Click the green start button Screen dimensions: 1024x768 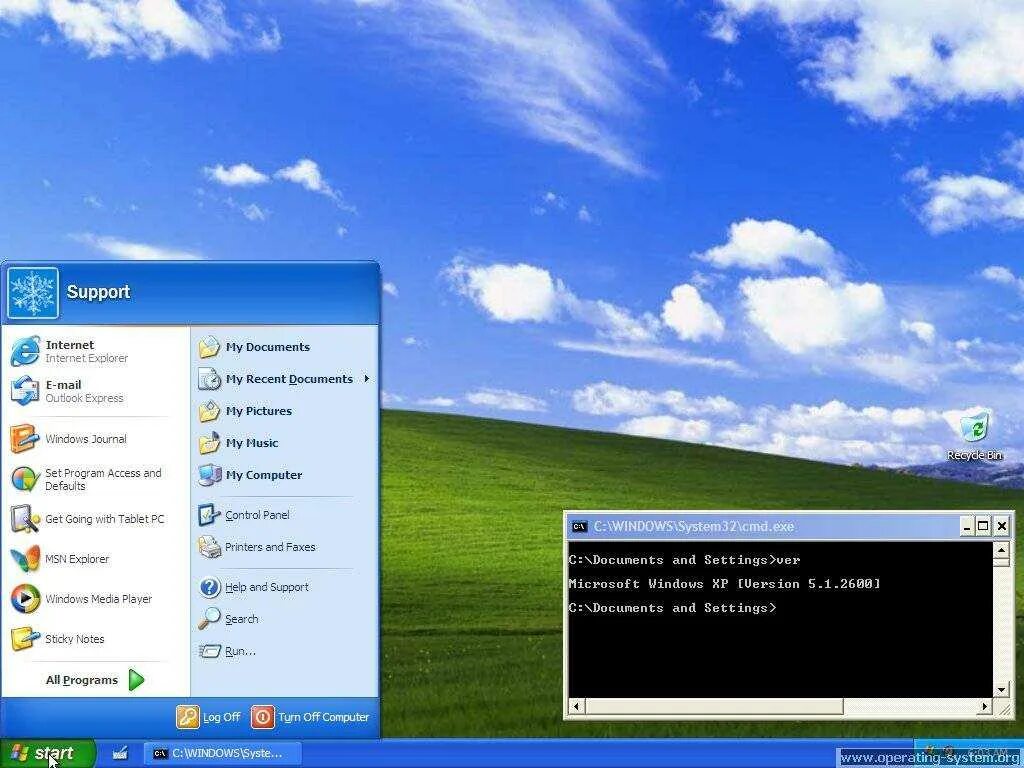coord(47,753)
